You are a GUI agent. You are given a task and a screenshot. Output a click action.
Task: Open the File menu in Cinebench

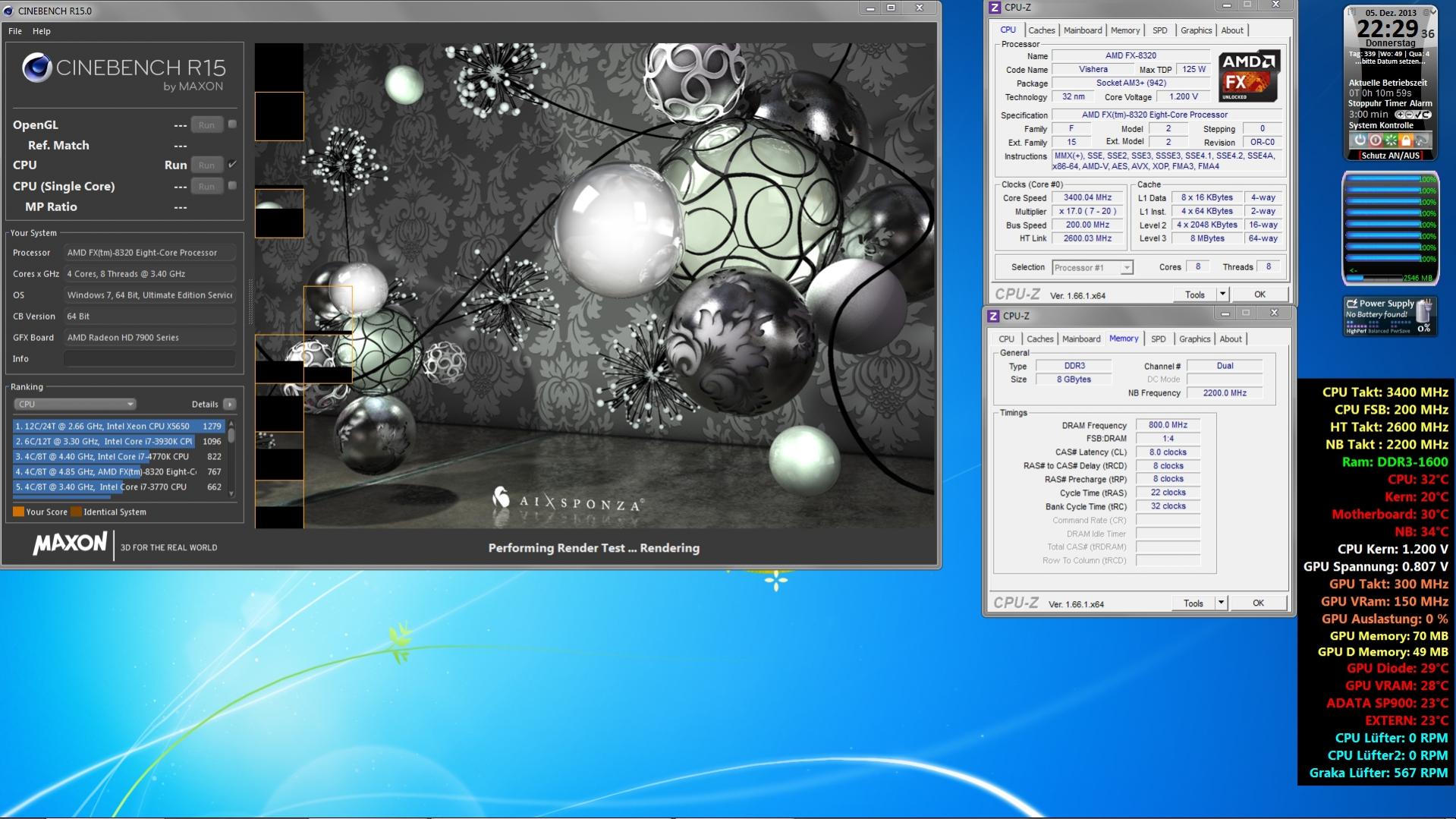[x=15, y=31]
